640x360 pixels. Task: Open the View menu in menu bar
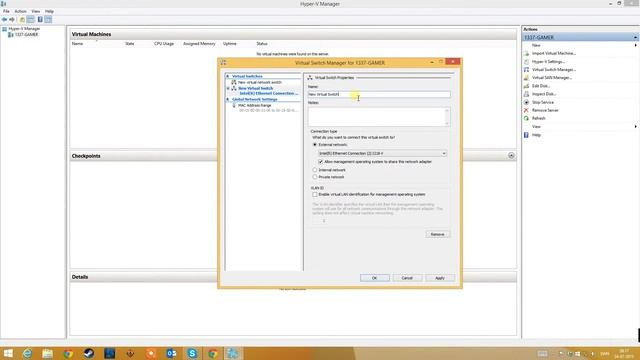(x=36, y=11)
